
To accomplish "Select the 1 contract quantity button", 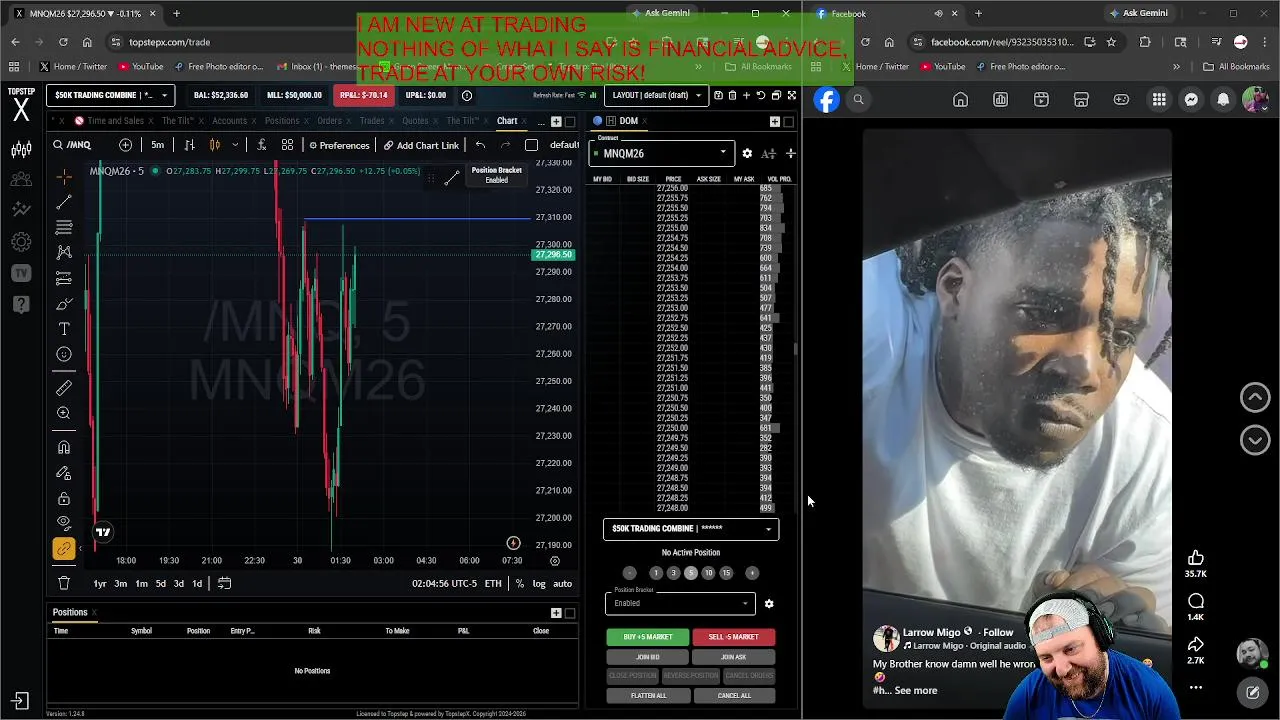I will pos(655,573).
